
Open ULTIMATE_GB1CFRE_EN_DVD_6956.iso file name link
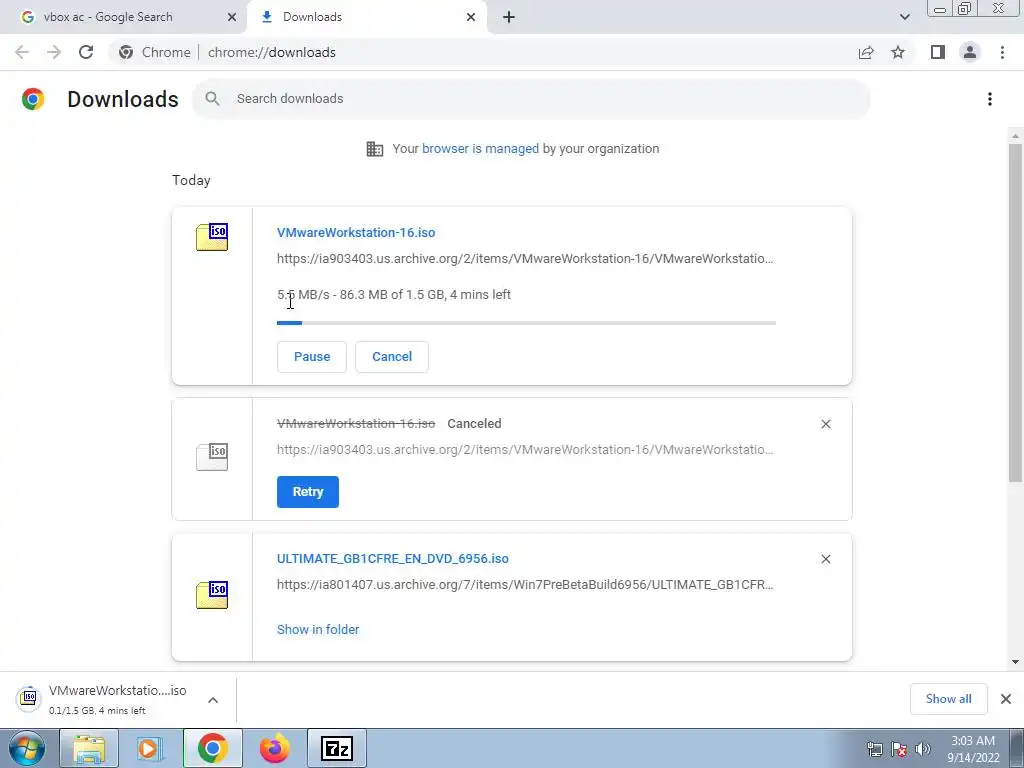point(392,559)
